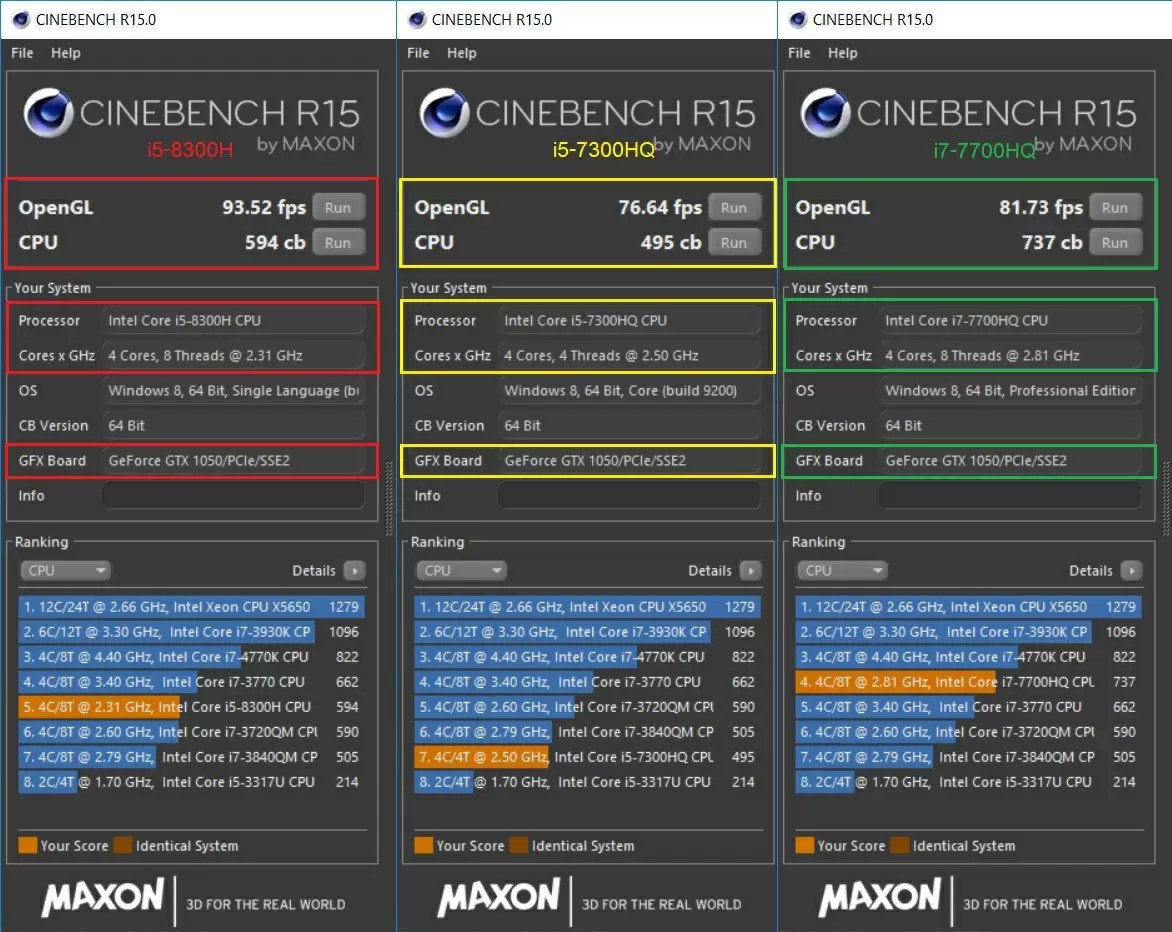Viewport: 1172px width, 932px height.
Task: Expand Details arrow in i5-8300H window
Action: [354, 571]
